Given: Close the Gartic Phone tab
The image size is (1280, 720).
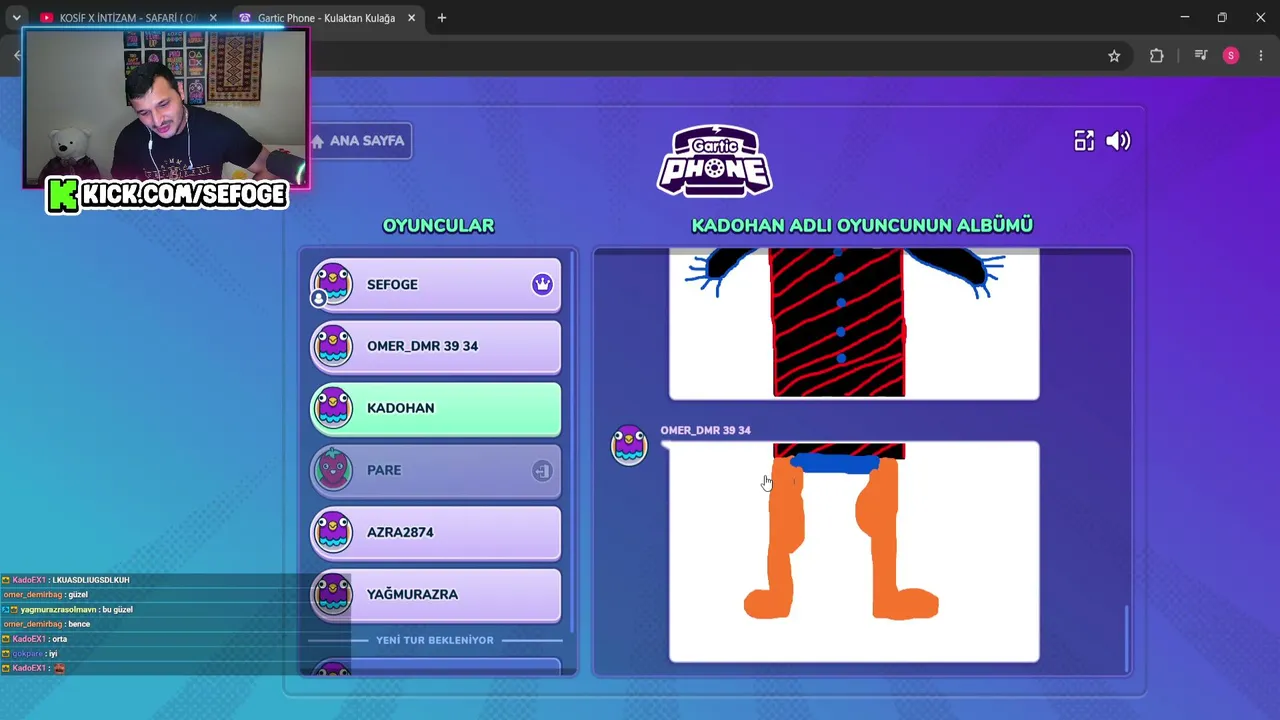Looking at the screenshot, I should pos(410,18).
